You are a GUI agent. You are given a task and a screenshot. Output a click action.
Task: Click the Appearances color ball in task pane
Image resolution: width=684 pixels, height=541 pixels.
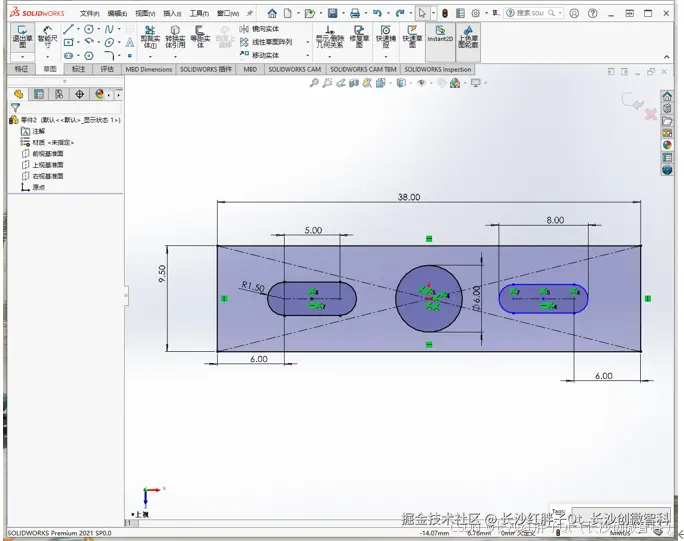click(667, 145)
